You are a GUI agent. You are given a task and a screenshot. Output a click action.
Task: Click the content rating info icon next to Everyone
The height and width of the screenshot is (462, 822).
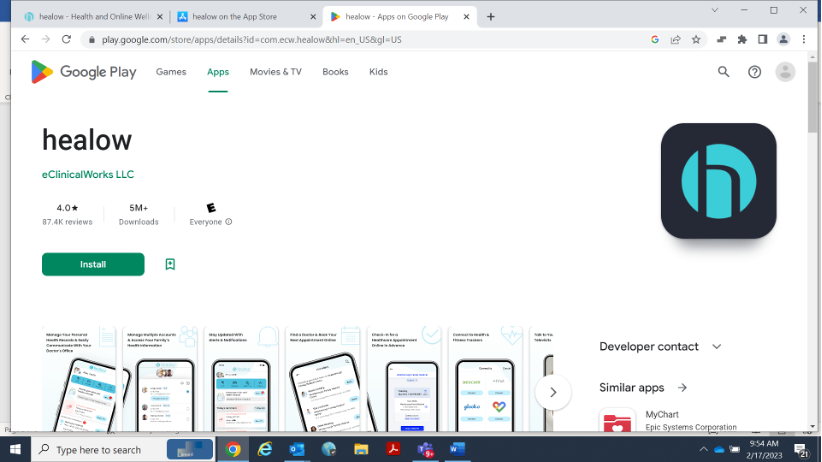coord(229,222)
